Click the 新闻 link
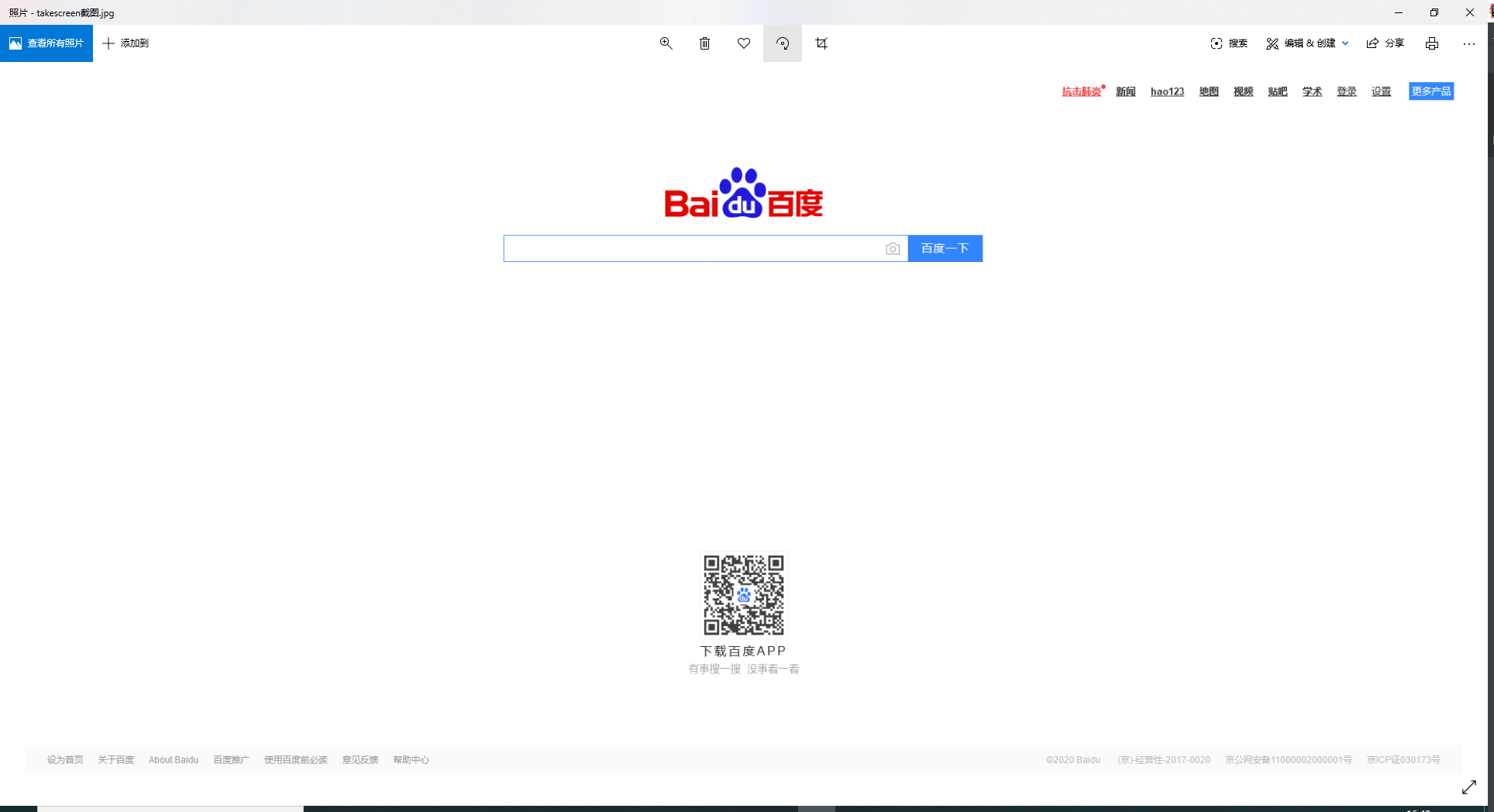Viewport: 1494px width, 812px height. coord(1126,91)
